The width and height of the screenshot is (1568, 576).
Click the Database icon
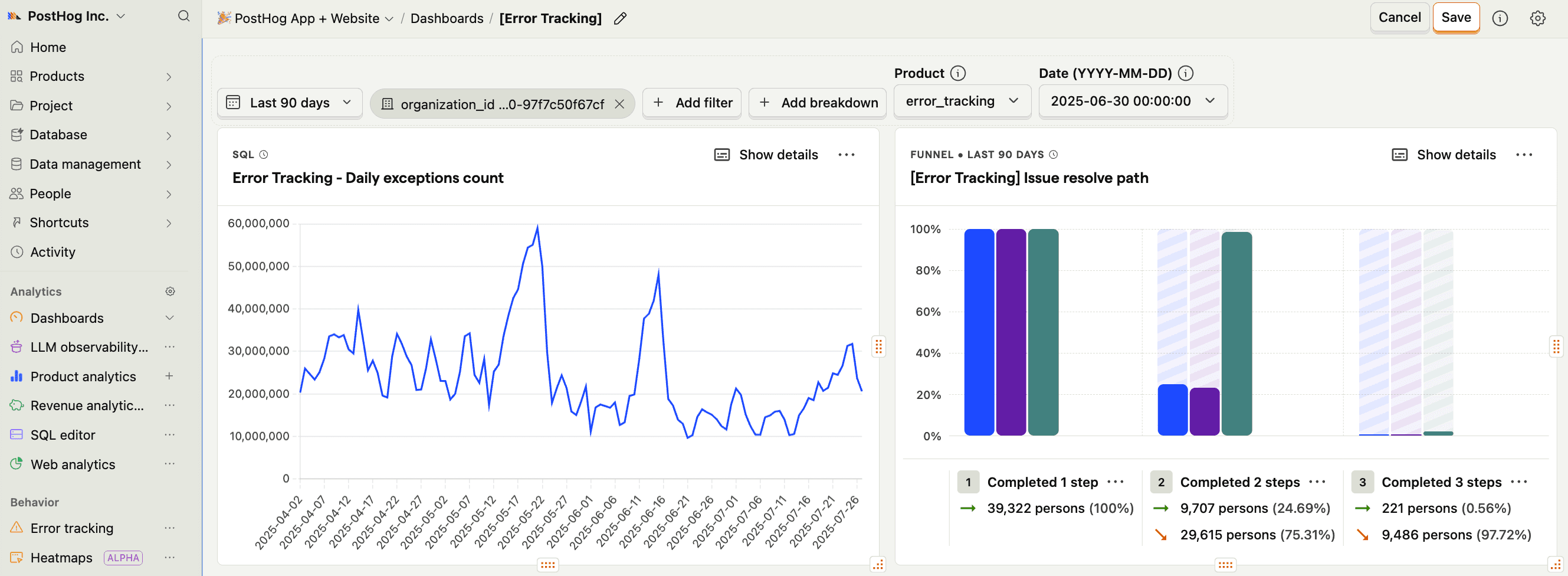click(17, 135)
